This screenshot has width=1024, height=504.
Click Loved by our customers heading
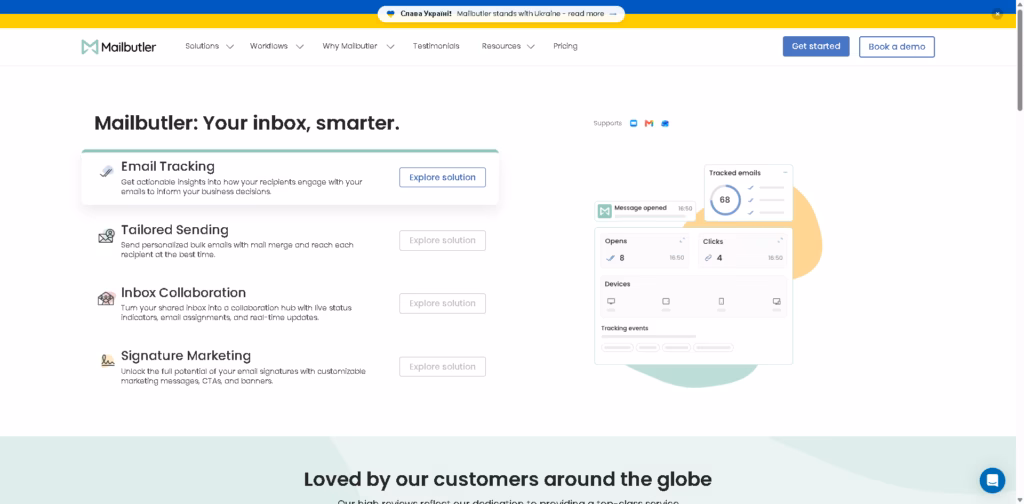pyautogui.click(x=507, y=479)
